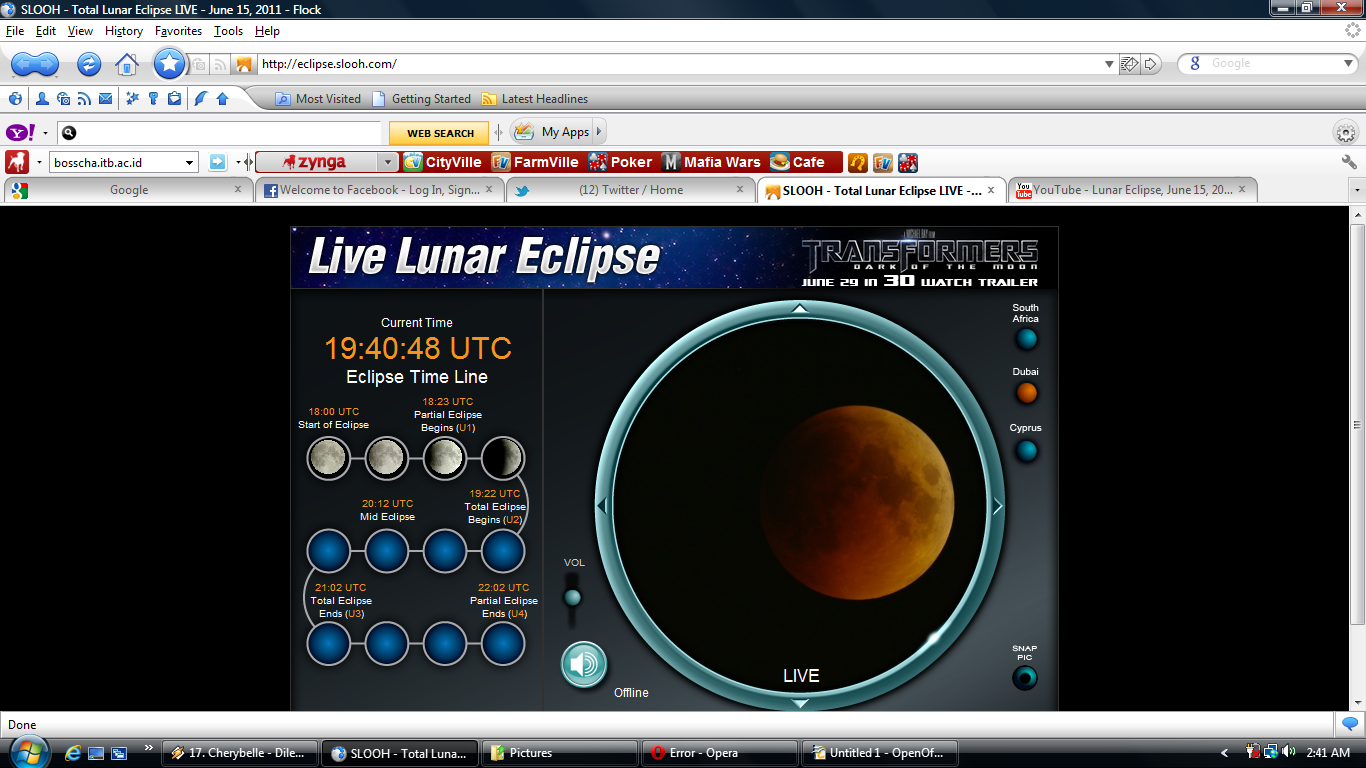Open the dropdown next to Zynga dog icon
The width and height of the screenshot is (1366, 768).
[39, 162]
